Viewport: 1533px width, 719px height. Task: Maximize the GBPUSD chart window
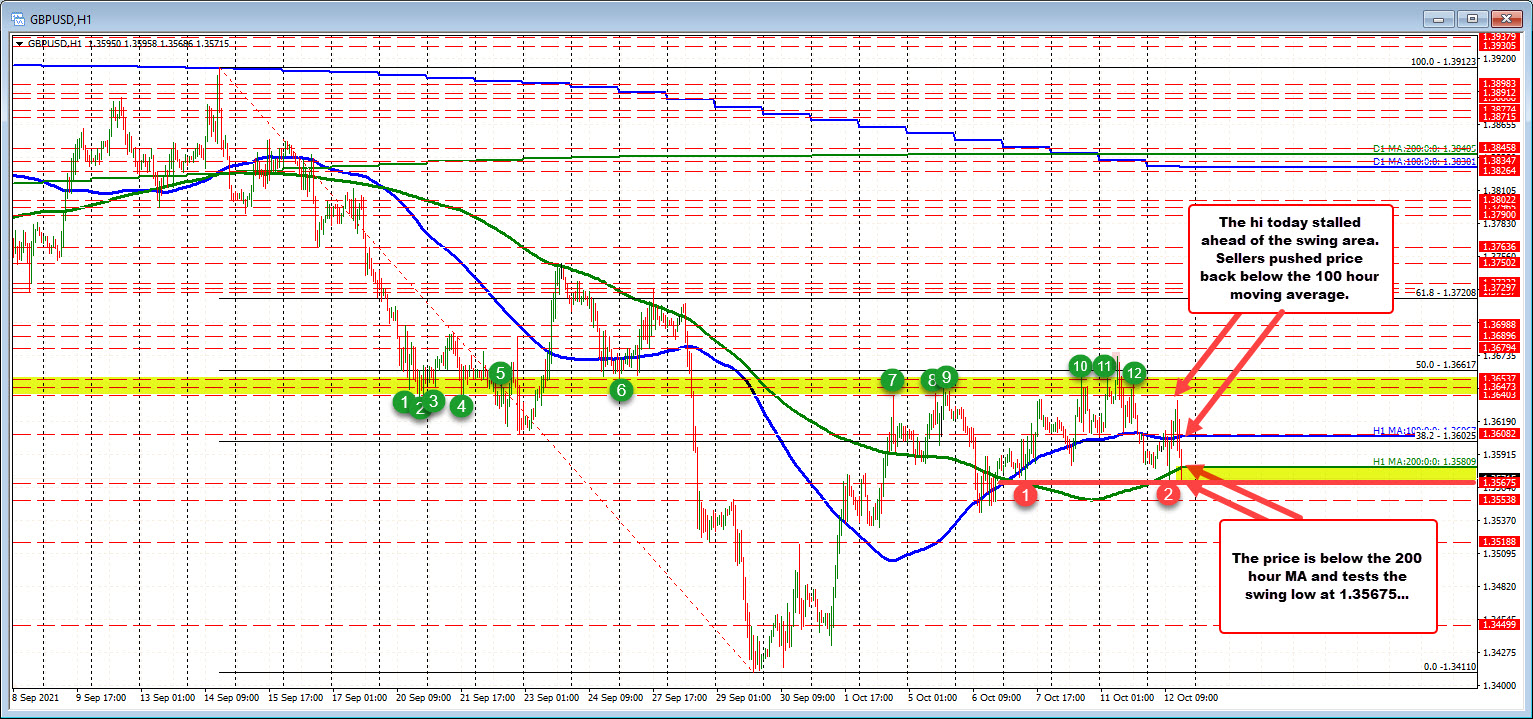click(1472, 18)
